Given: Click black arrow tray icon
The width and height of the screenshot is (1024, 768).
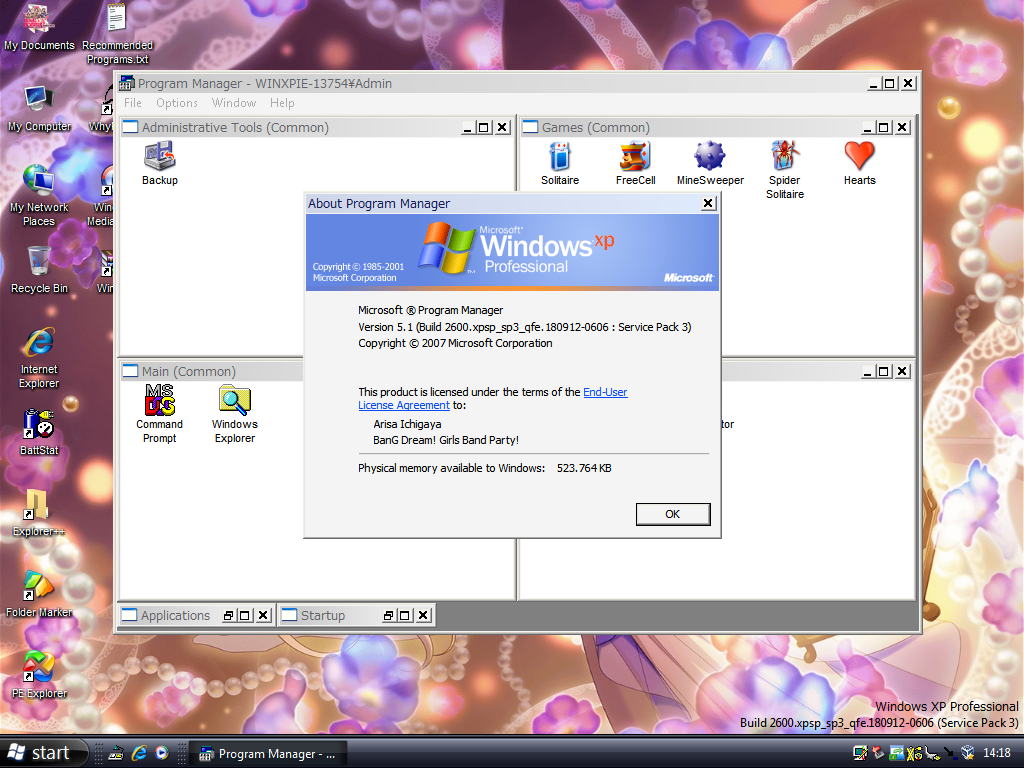Looking at the screenshot, I should click(x=950, y=753).
